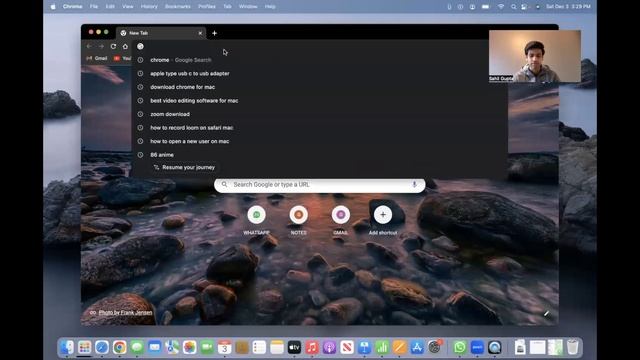
Task: Open Mail from the dock
Action: pyautogui.click(x=155, y=347)
